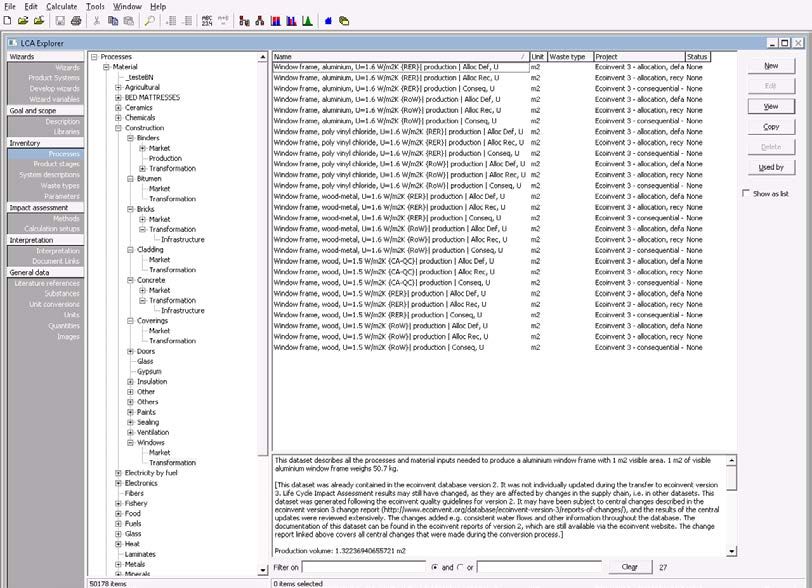Click the Print toolbar icon

pyautogui.click(x=76, y=21)
